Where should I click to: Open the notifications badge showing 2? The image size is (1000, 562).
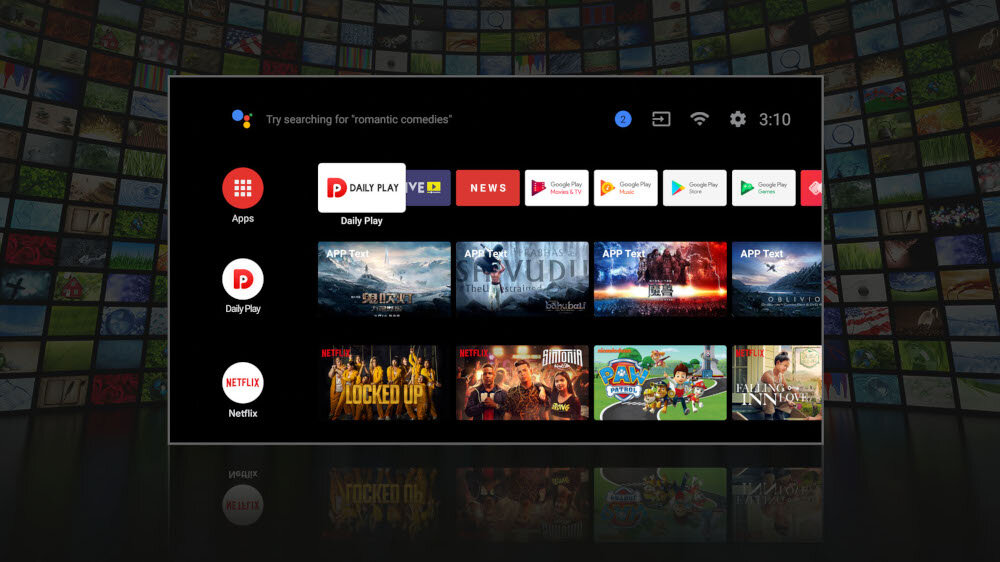623,119
